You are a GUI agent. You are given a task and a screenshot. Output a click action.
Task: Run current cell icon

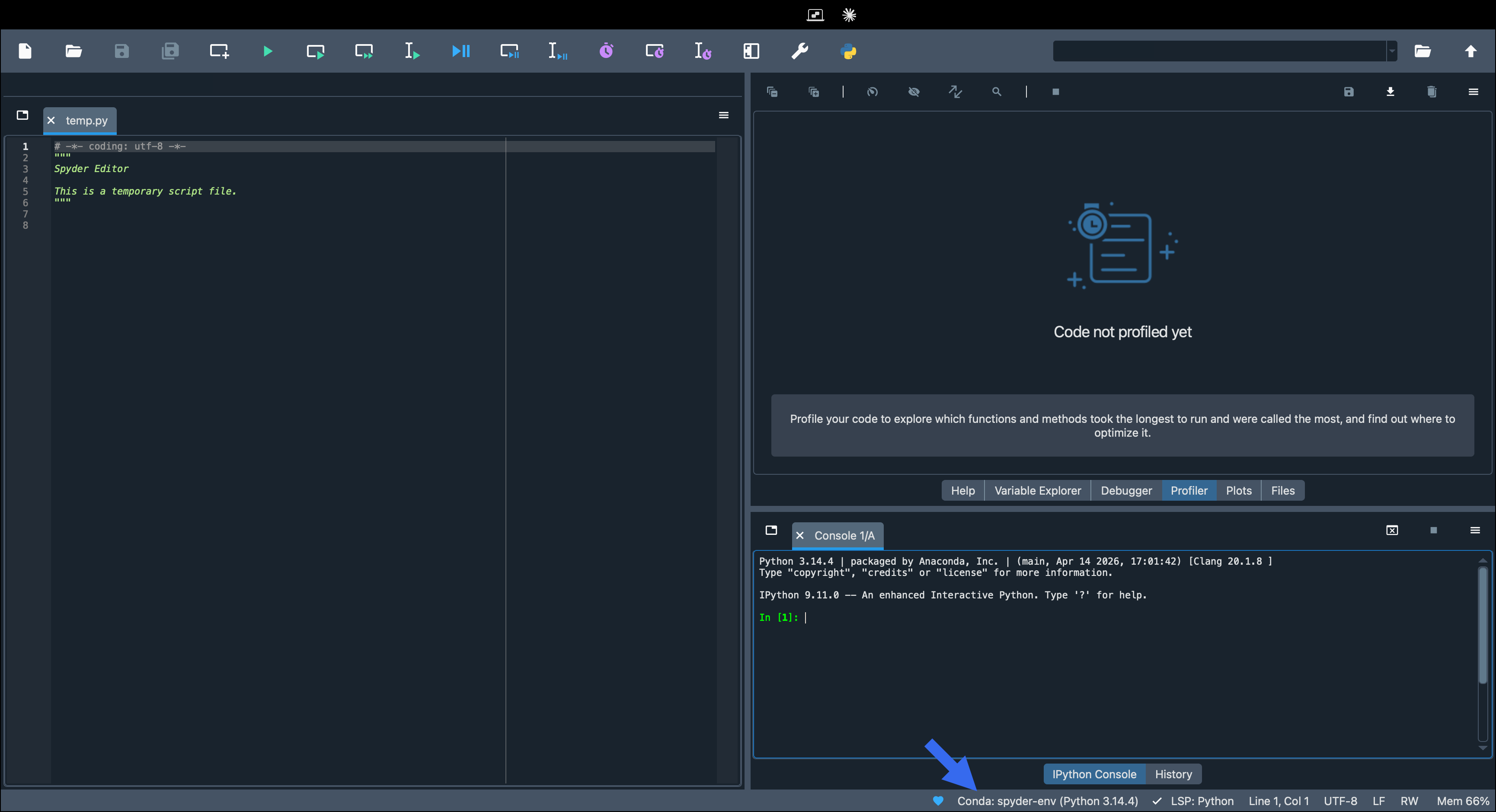pos(315,51)
